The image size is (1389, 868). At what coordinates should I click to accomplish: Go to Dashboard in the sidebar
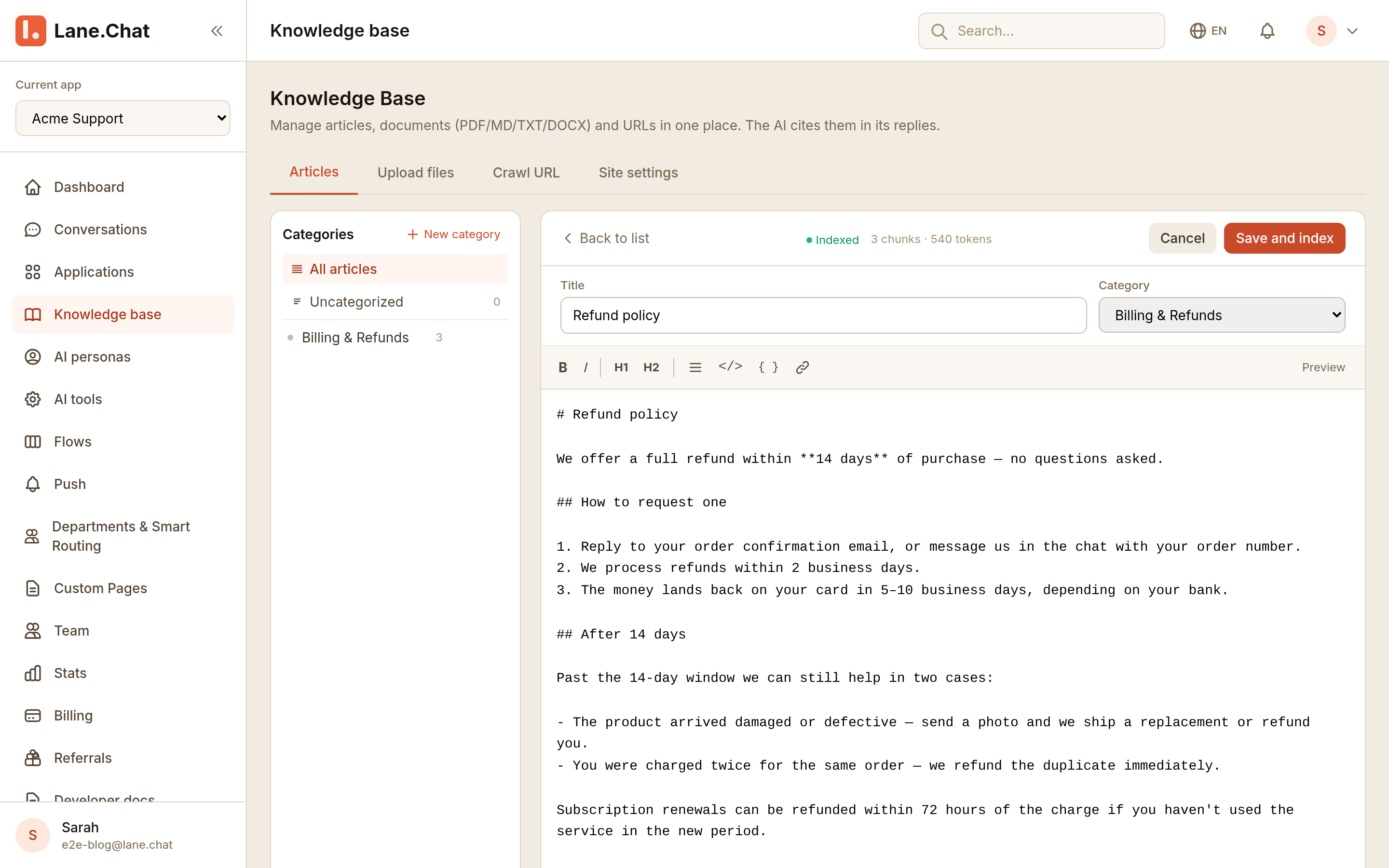123,187
